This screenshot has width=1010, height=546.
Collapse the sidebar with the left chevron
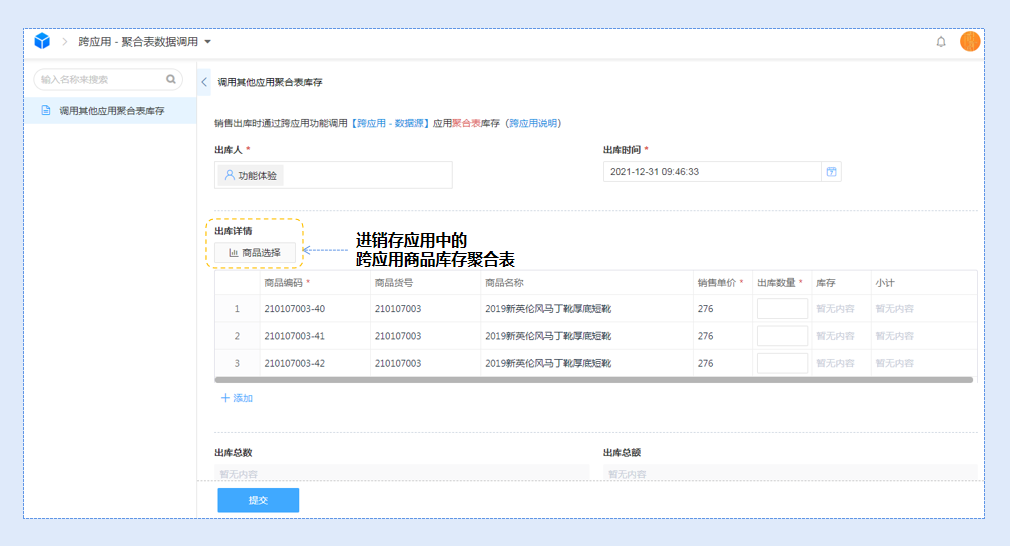point(204,82)
